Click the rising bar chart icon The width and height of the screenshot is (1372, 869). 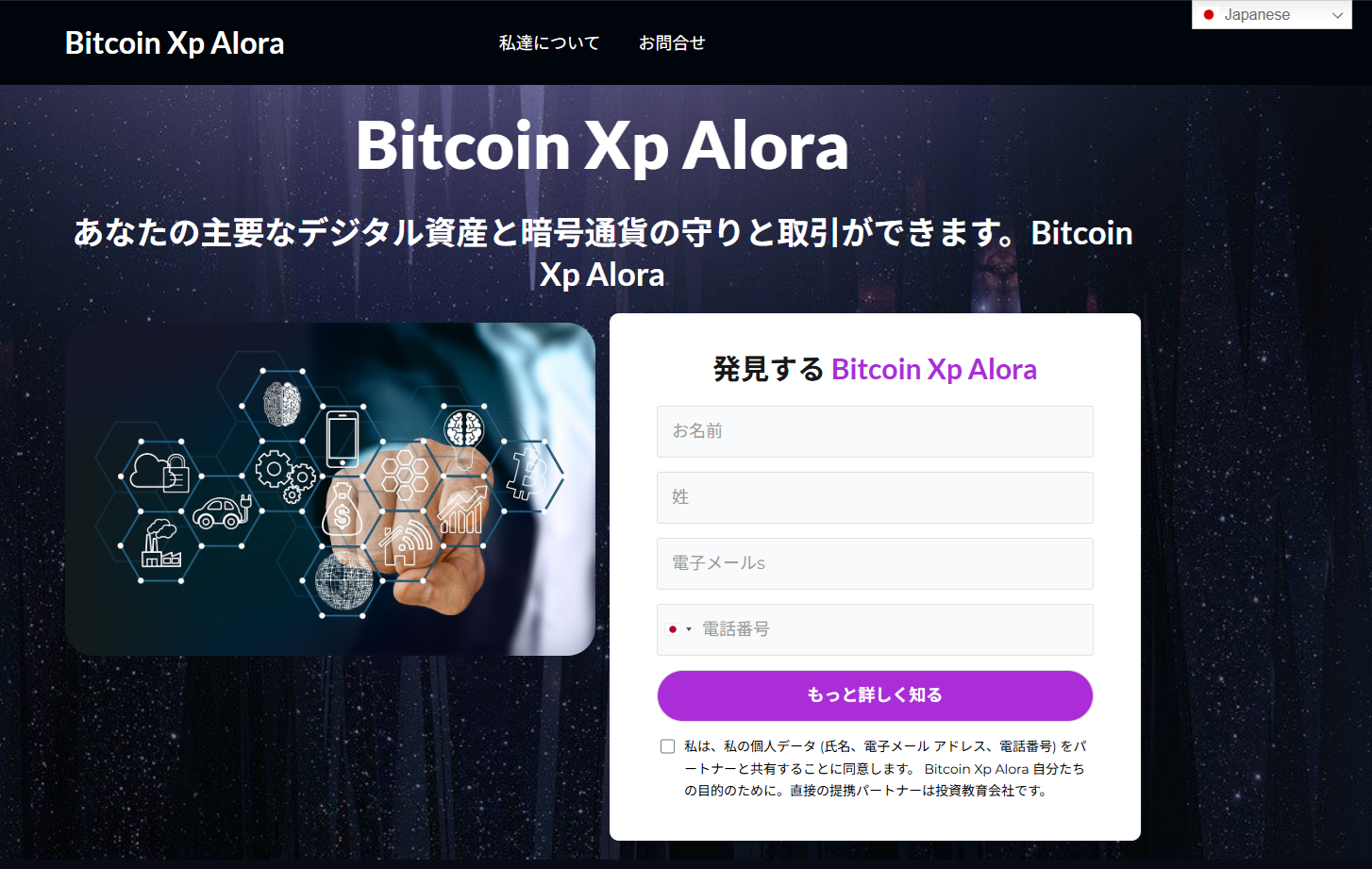pos(462,510)
